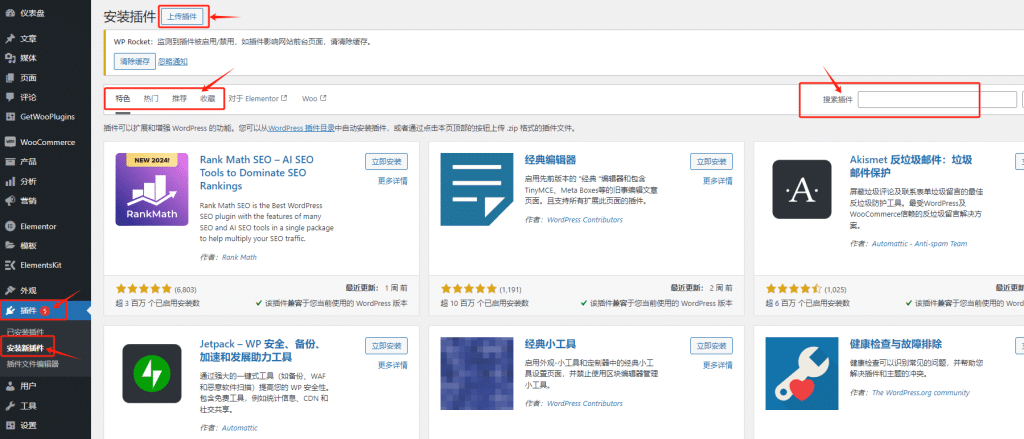The height and width of the screenshot is (439, 1024).
Task: Open the Woo tab
Action: [x=314, y=99]
